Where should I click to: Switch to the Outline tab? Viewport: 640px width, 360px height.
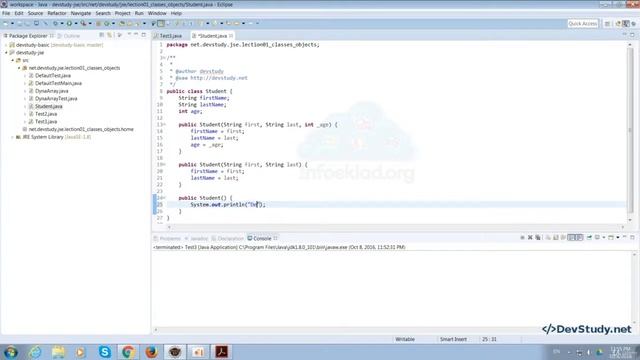tap(69, 36)
